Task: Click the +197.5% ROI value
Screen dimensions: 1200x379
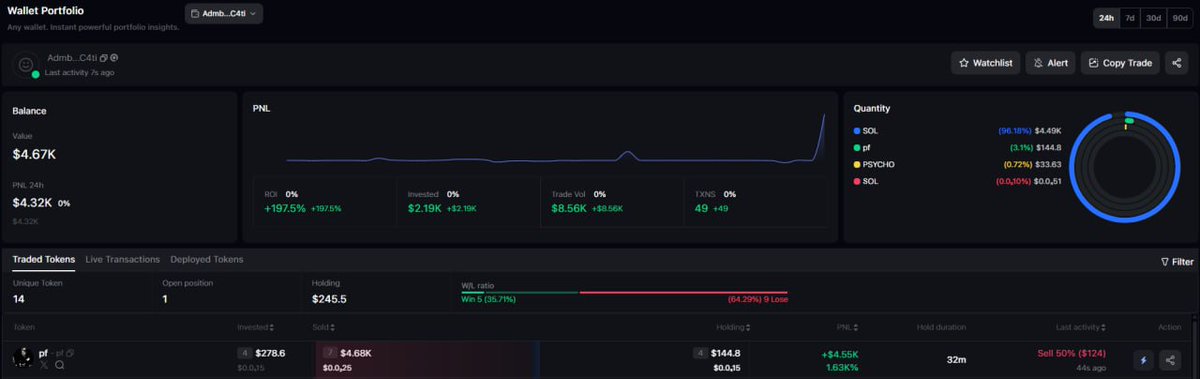Action: 285,208
